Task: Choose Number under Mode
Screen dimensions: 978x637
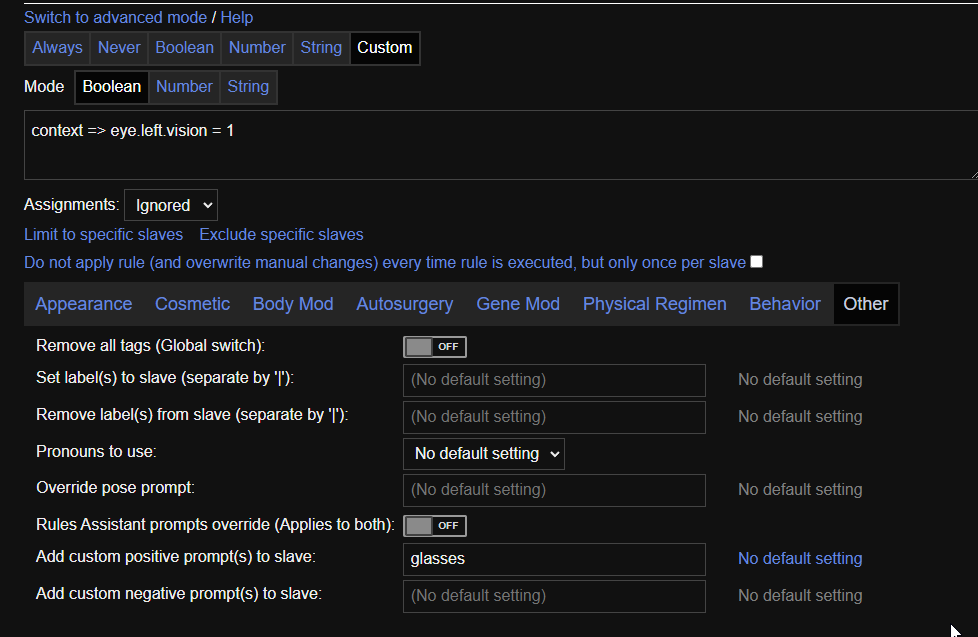Action: tap(184, 87)
